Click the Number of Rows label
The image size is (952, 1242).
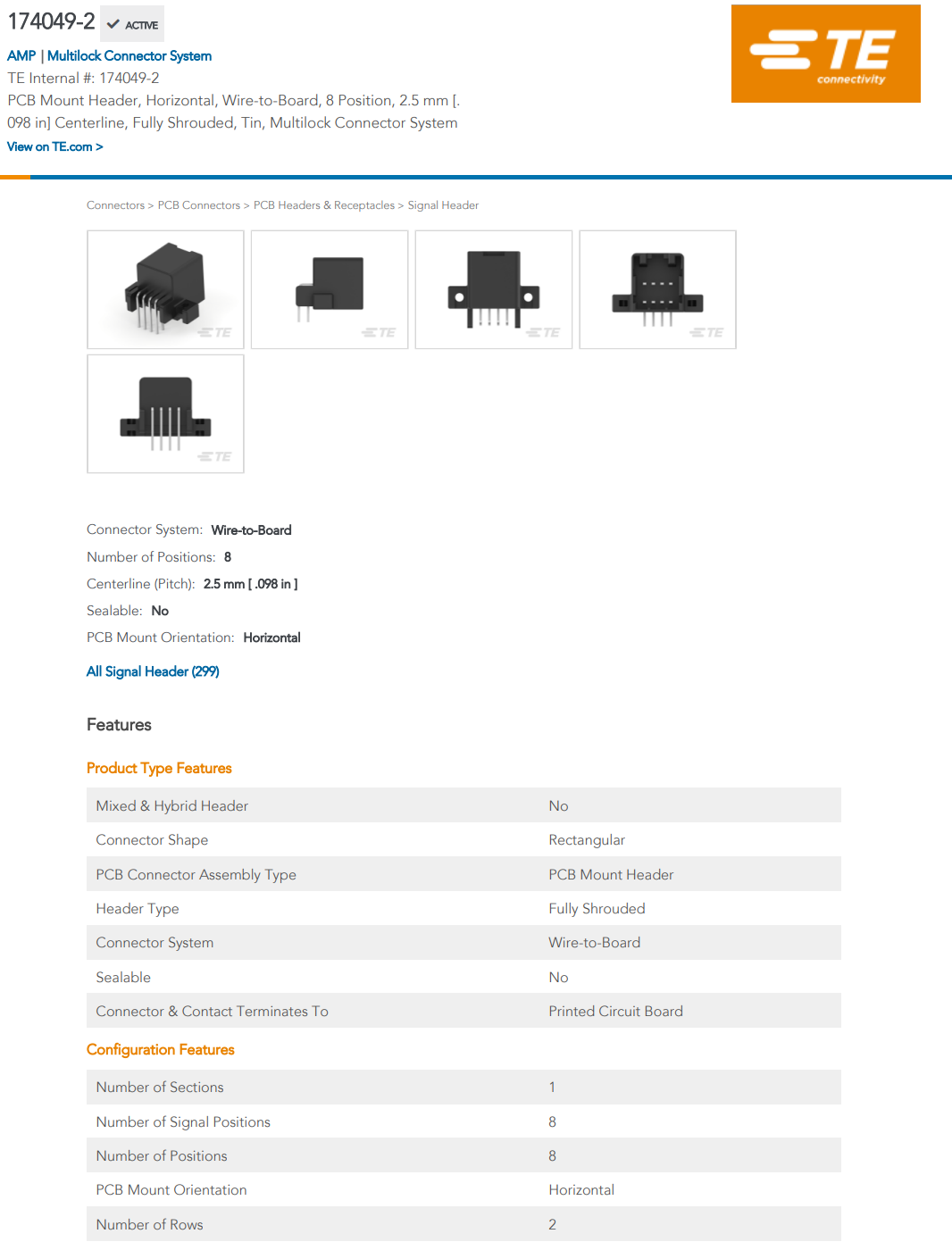click(x=150, y=1225)
